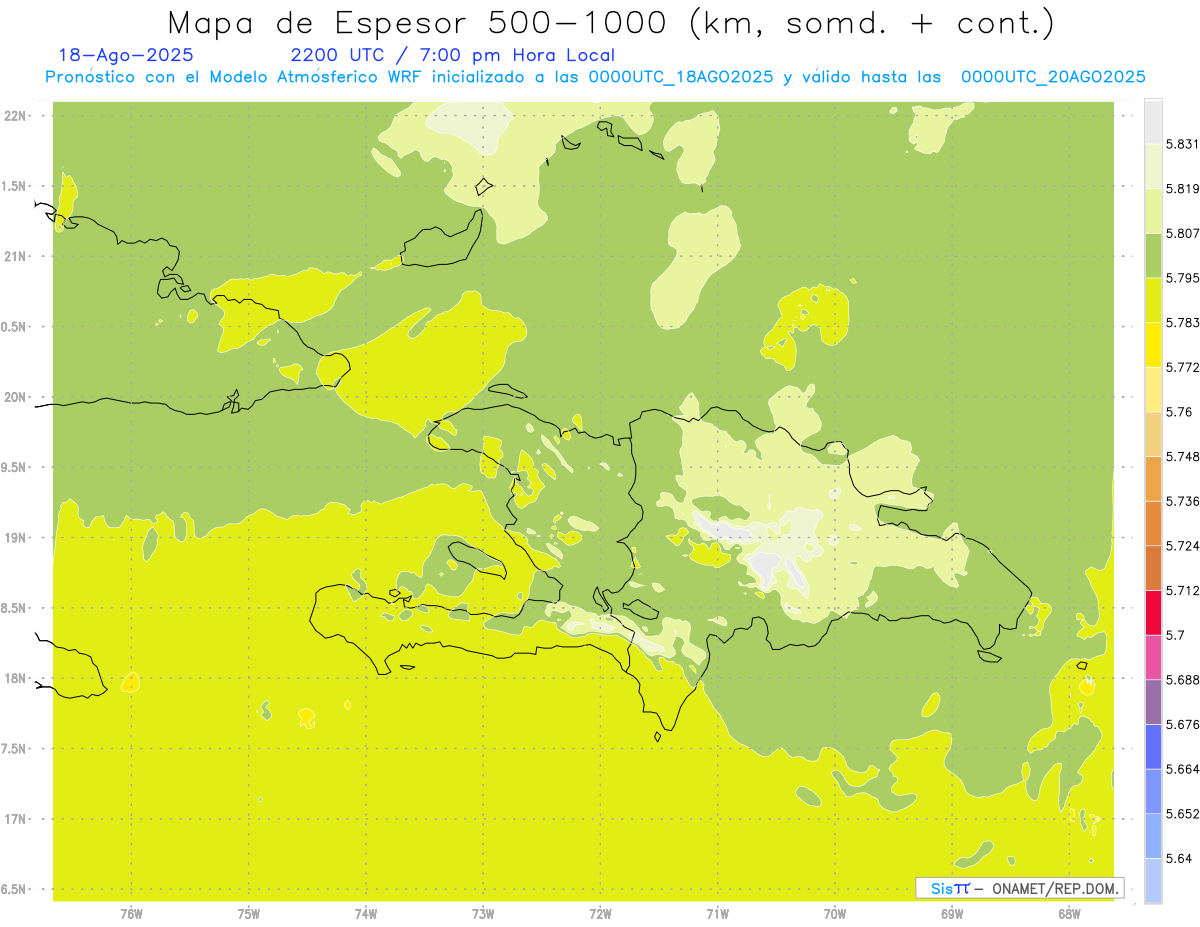Click the purple legend swatch between 5.676 and 5.688
The height and width of the screenshot is (927, 1200).
point(1153,702)
